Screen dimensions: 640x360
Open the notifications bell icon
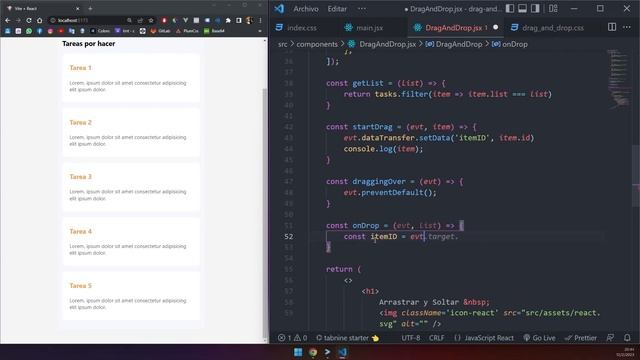[627, 338]
